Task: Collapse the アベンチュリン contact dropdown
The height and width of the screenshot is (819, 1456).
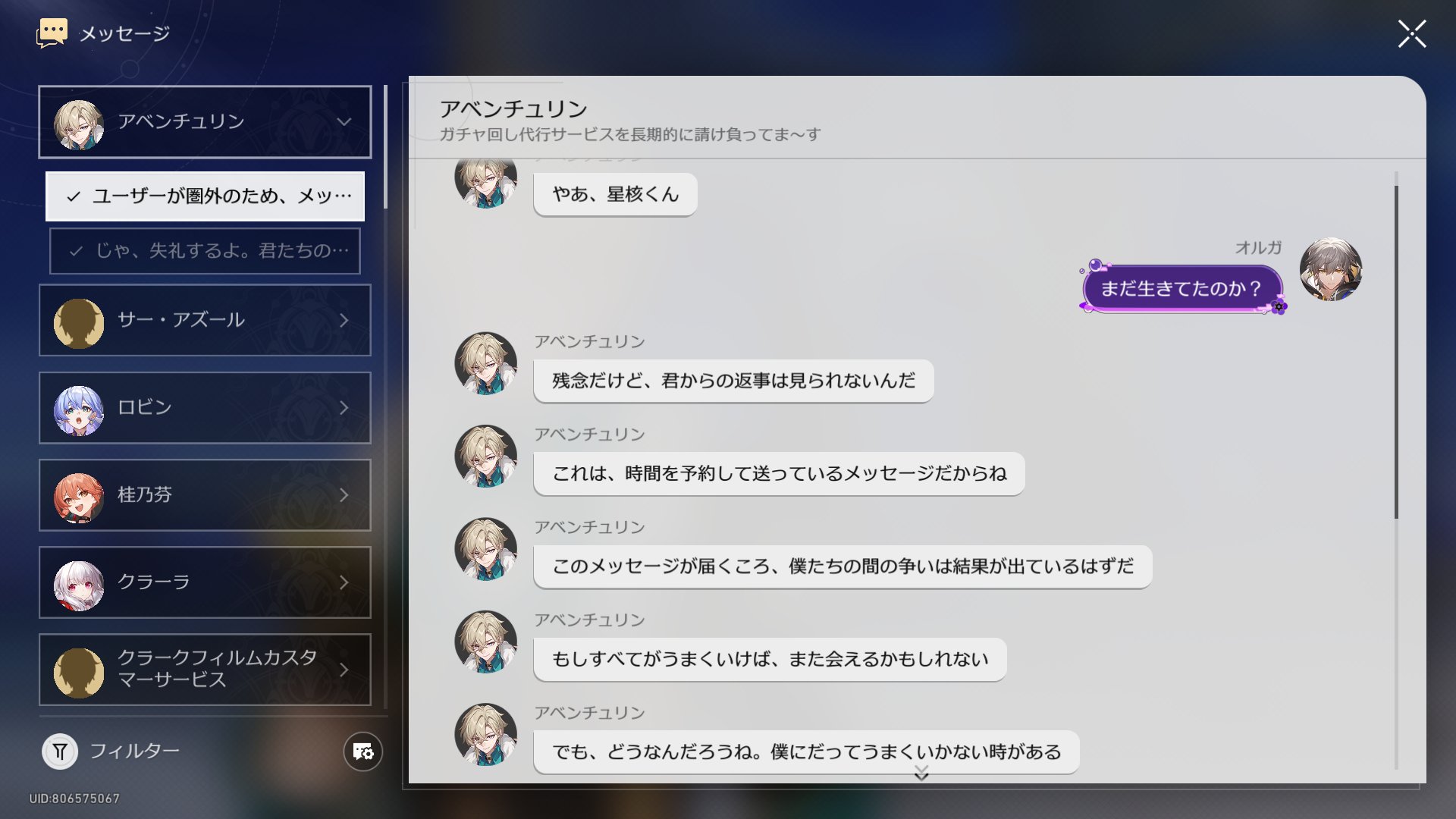Action: (344, 122)
